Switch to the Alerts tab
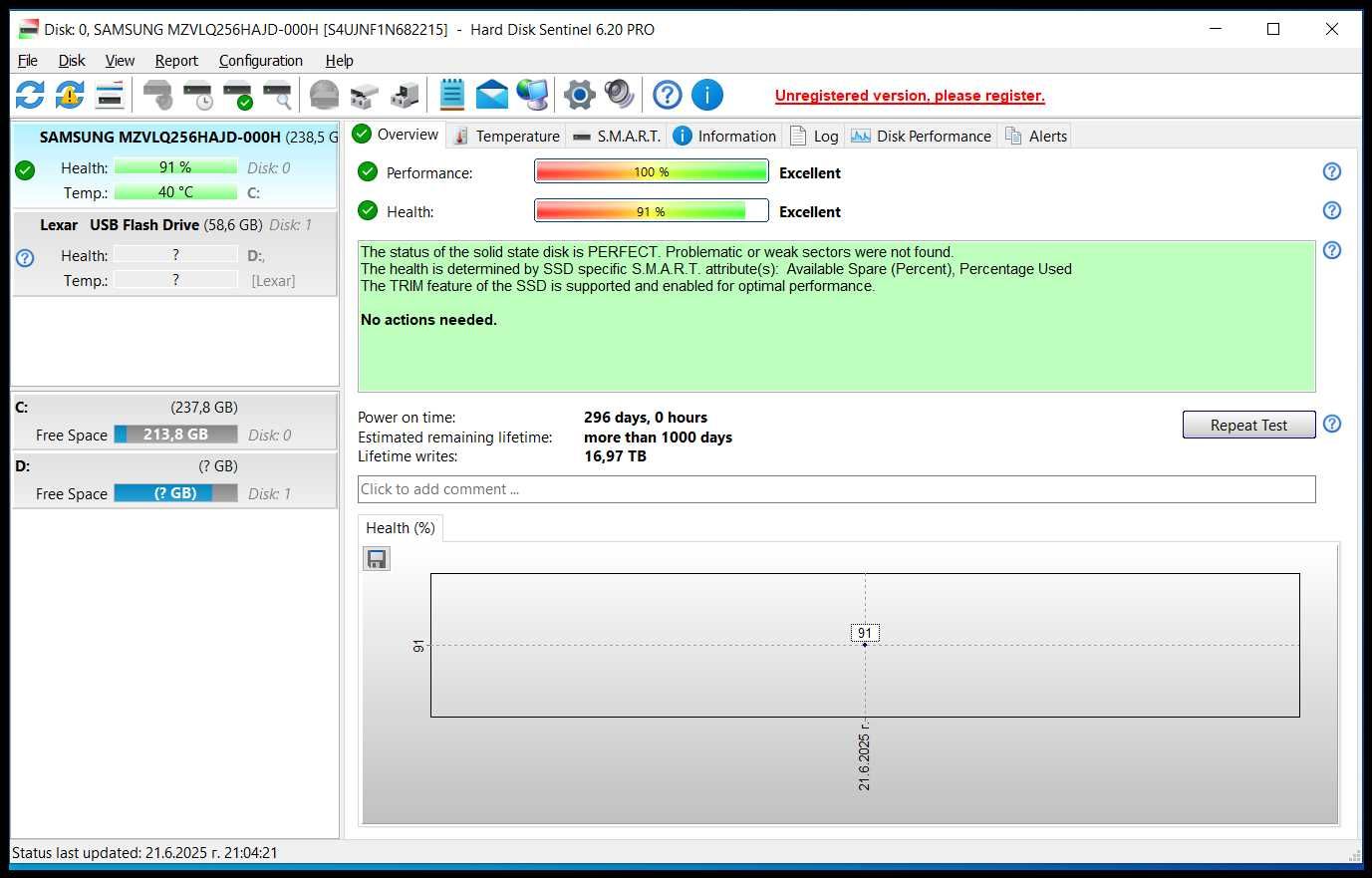This screenshot has height=878, width=1372. point(1036,137)
